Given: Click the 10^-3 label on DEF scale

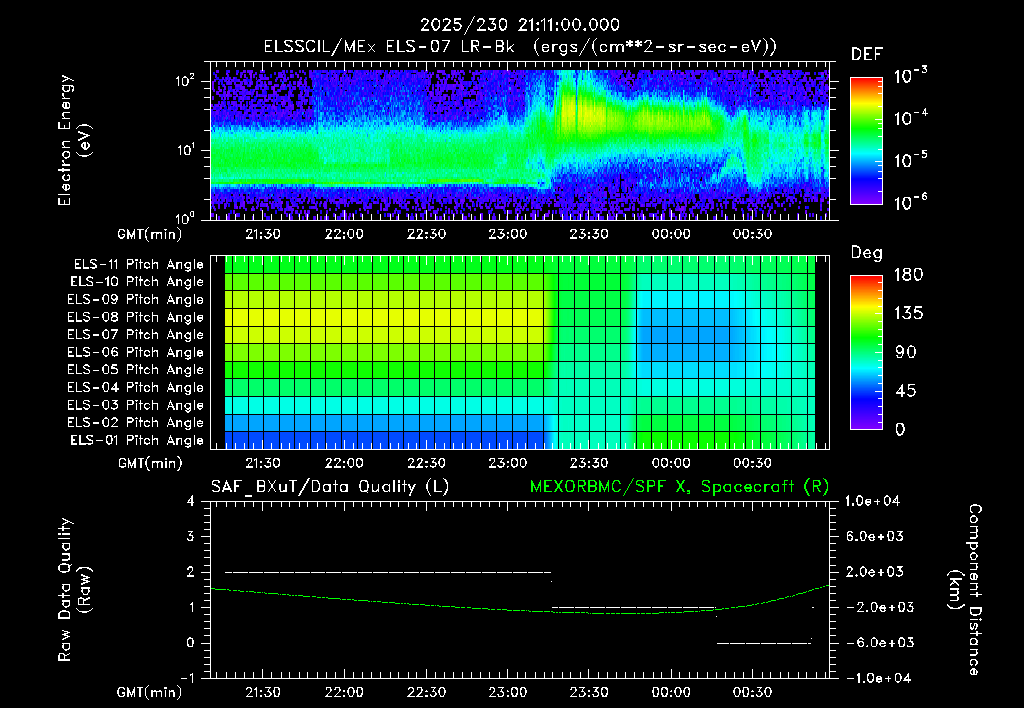Looking at the screenshot, I should click(x=910, y=76).
